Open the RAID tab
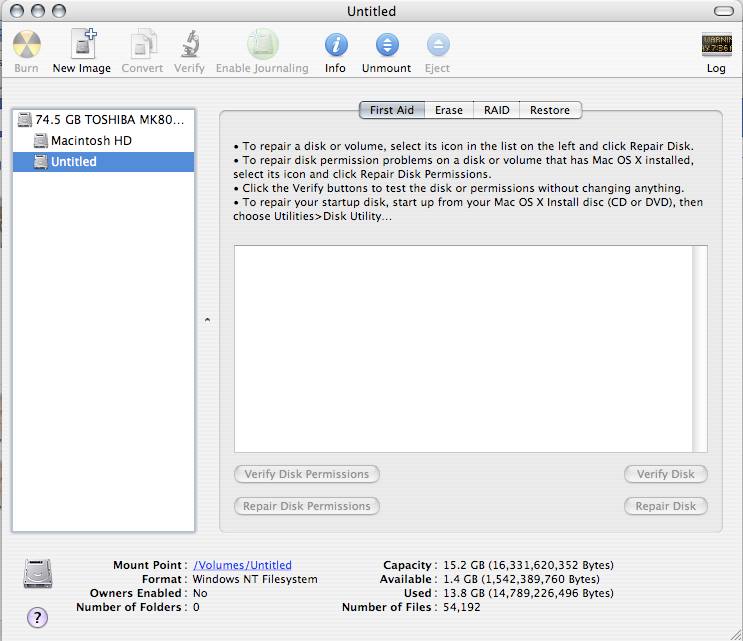The height and width of the screenshot is (641, 743). click(x=497, y=110)
